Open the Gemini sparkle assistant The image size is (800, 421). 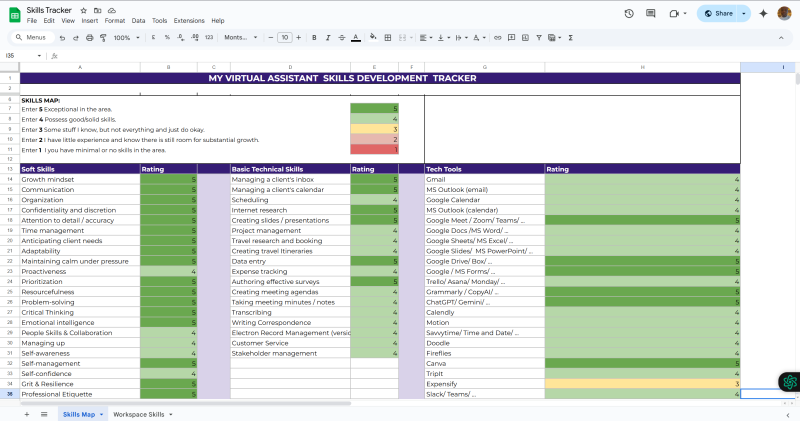point(763,14)
